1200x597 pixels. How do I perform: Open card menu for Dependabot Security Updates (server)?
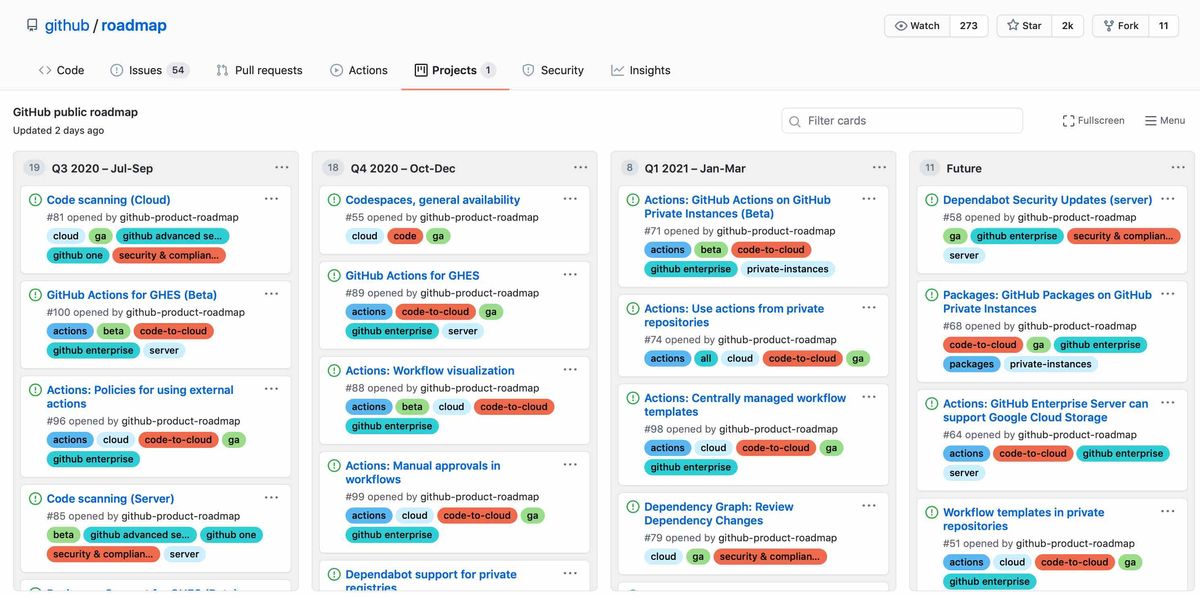(1168, 199)
